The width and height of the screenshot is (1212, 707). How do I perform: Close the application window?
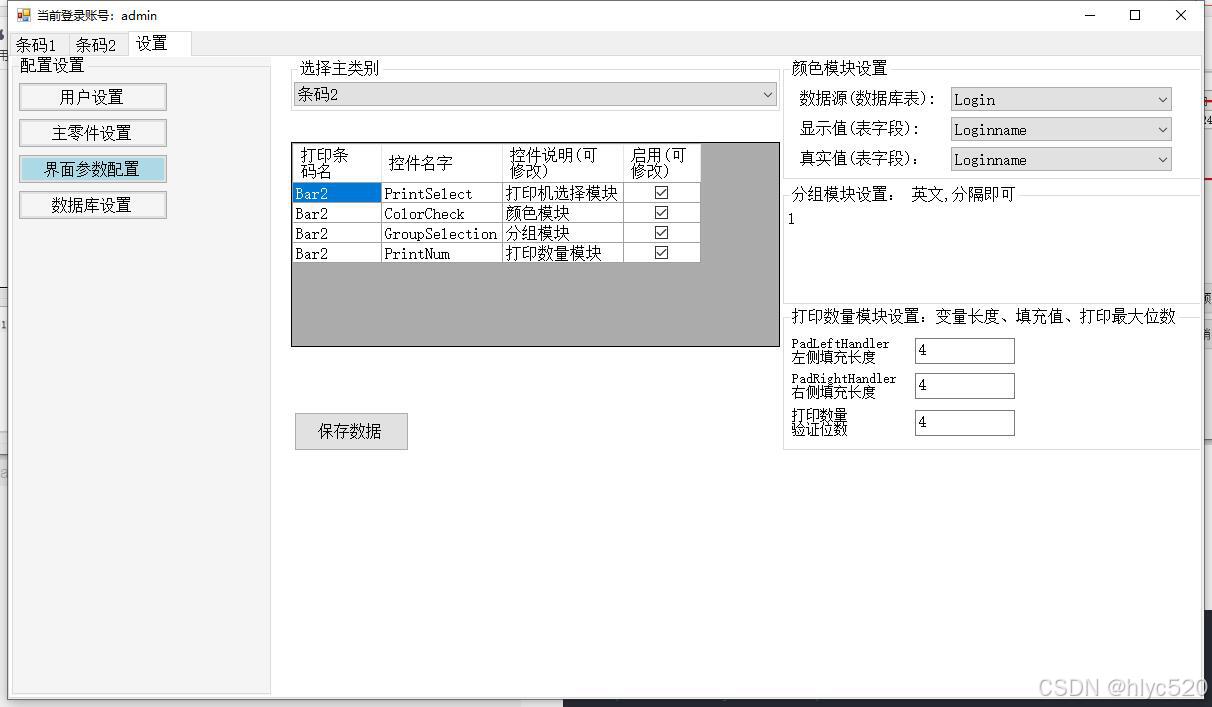[1181, 15]
